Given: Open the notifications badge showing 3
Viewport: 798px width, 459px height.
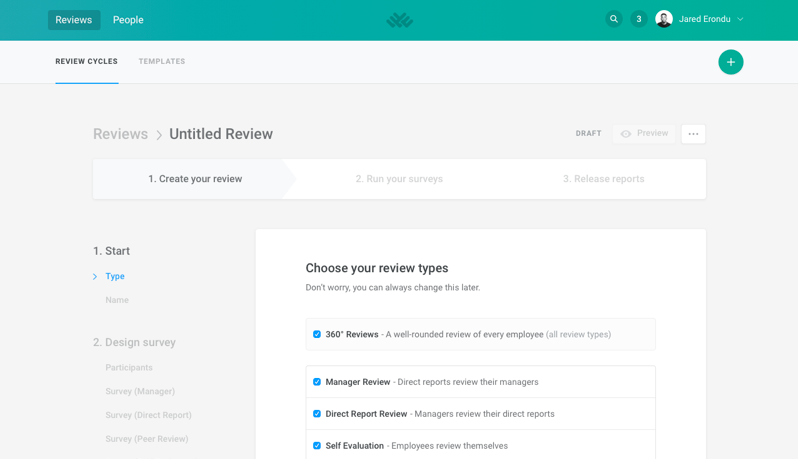Looking at the screenshot, I should (x=639, y=19).
